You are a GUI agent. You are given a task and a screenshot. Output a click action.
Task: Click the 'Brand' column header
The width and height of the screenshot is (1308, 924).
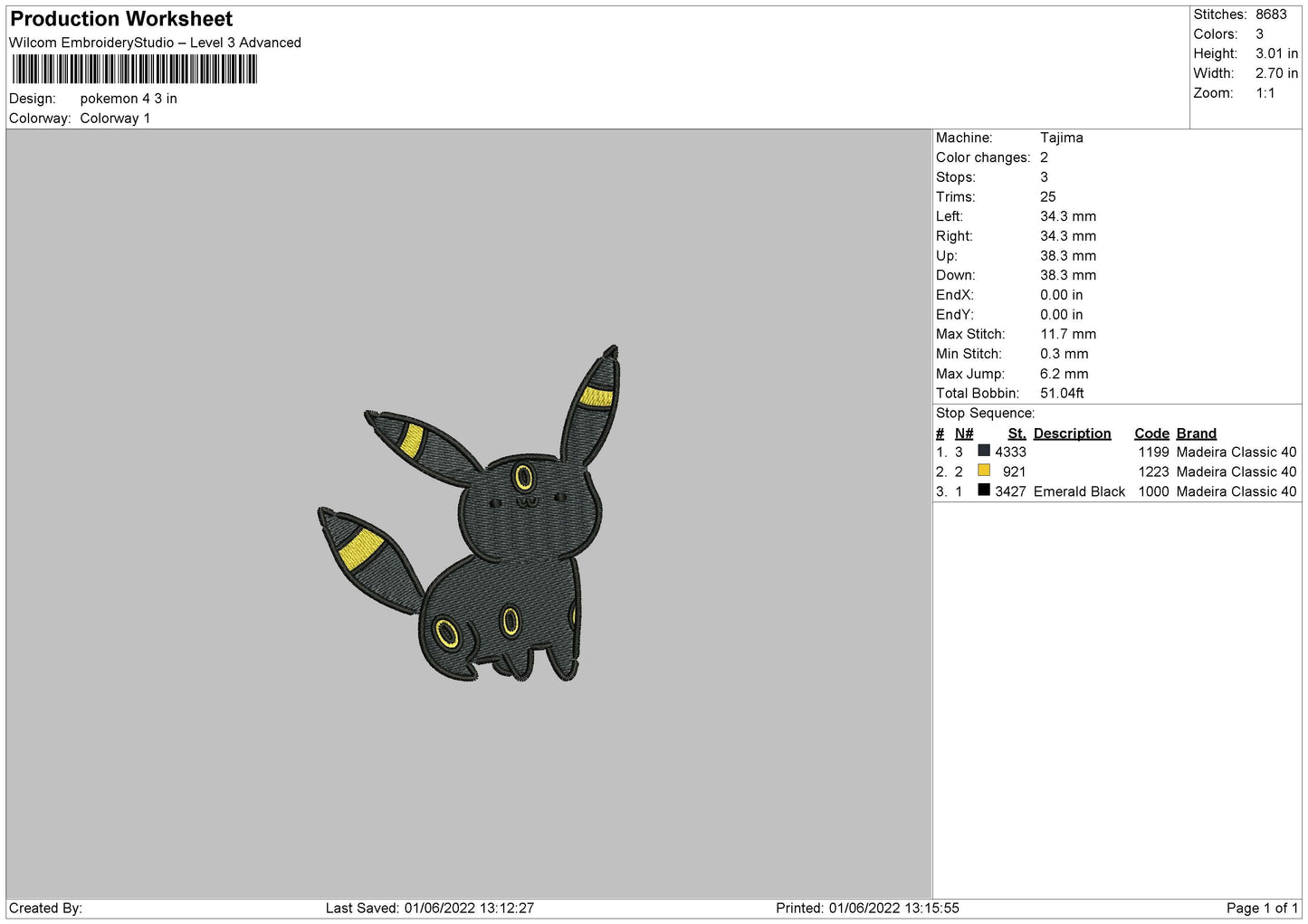pos(1196,433)
